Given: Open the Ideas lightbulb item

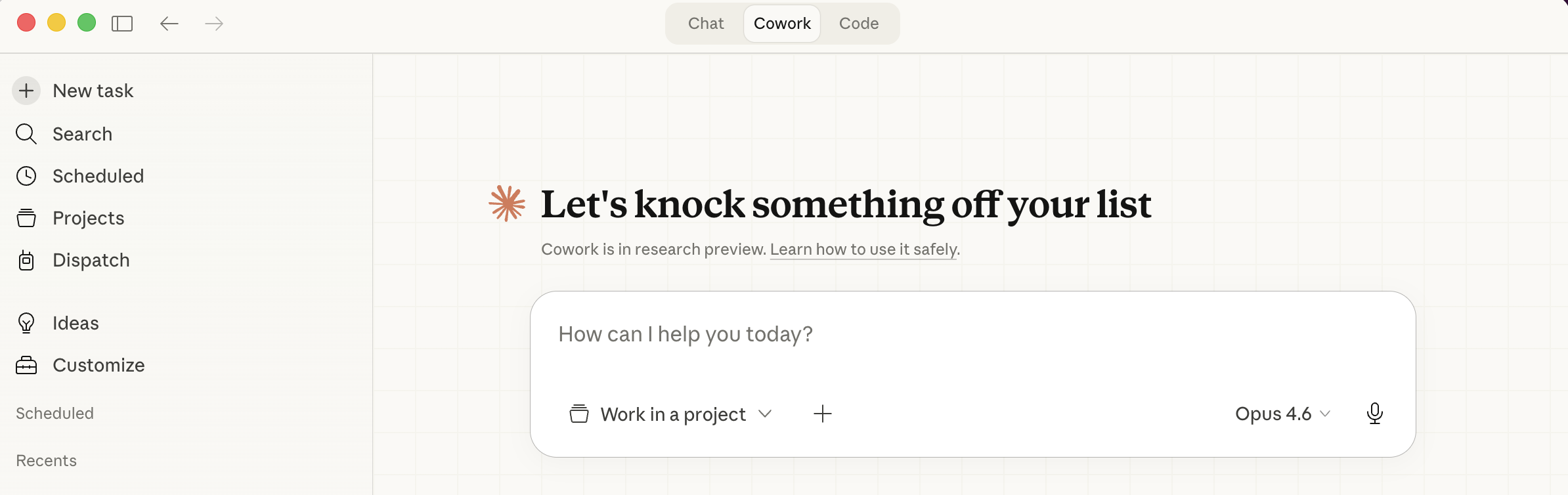Looking at the screenshot, I should tap(26, 323).
